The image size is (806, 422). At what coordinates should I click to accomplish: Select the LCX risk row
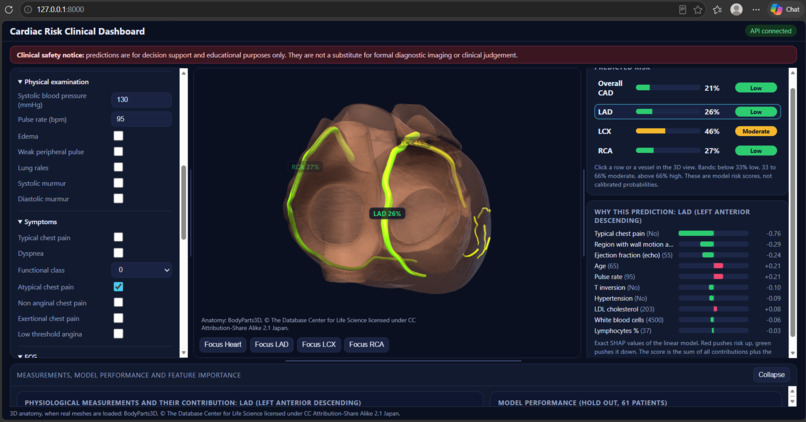pyautogui.click(x=687, y=131)
